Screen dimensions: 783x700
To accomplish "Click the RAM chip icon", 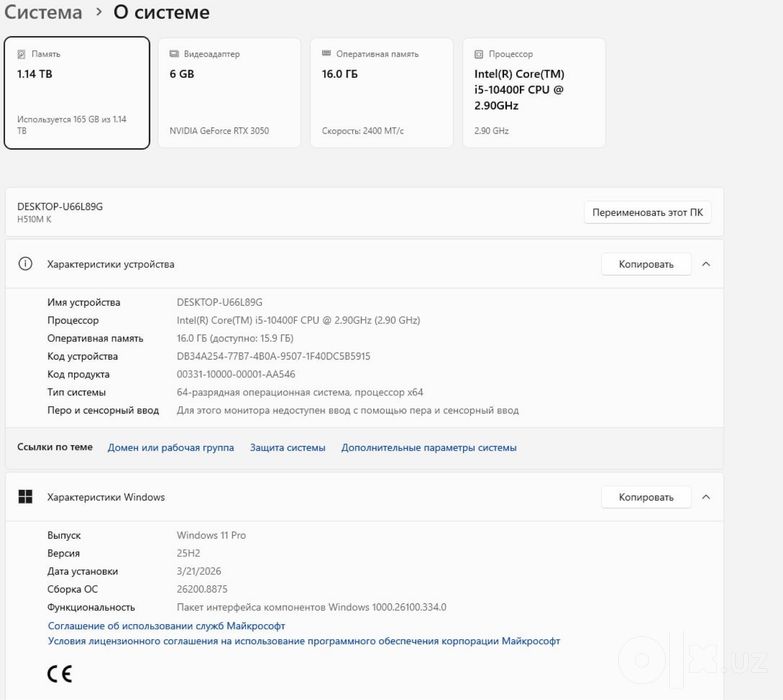I will pyautogui.click(x=326, y=53).
